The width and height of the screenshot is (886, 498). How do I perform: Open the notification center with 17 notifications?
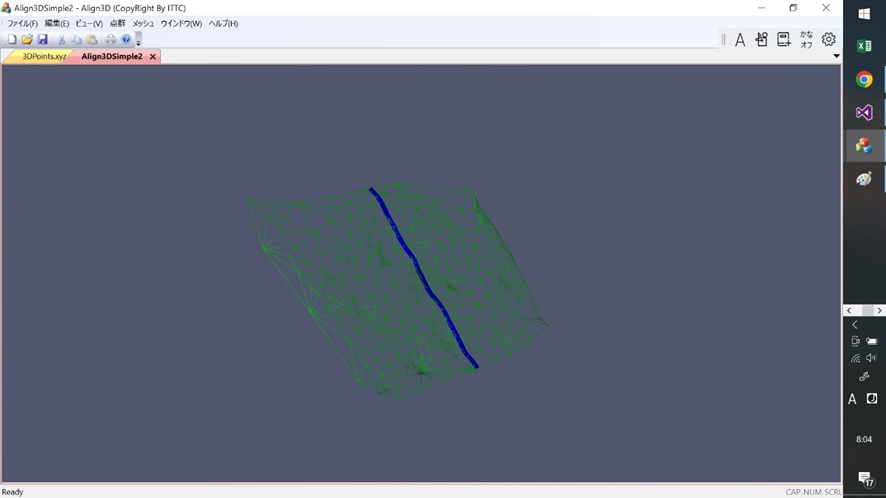[x=865, y=478]
